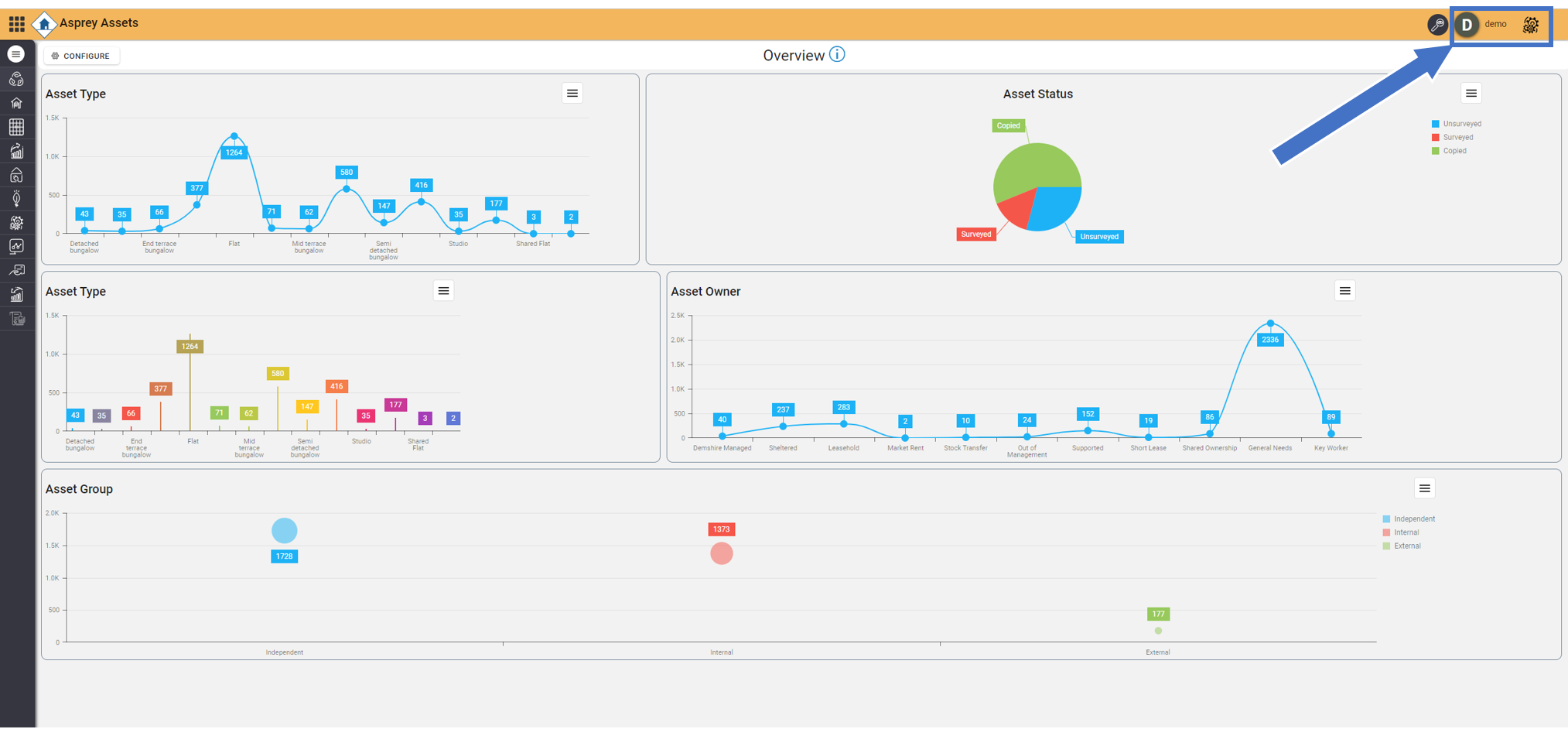Screen dimensions: 1568x729
Task: Open the settings gears icon beside demo
Action: (1530, 25)
